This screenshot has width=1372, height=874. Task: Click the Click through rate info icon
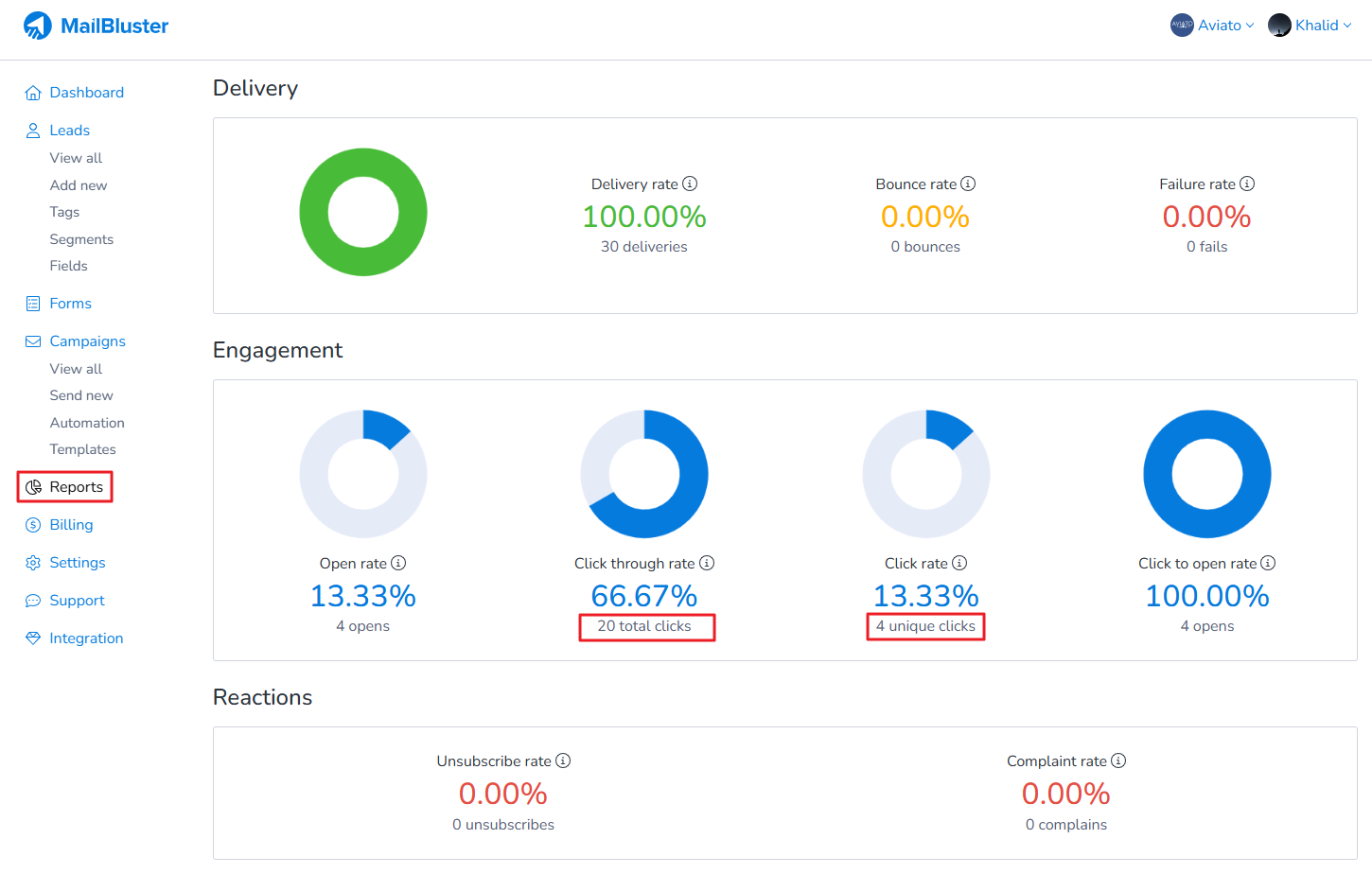tap(707, 563)
